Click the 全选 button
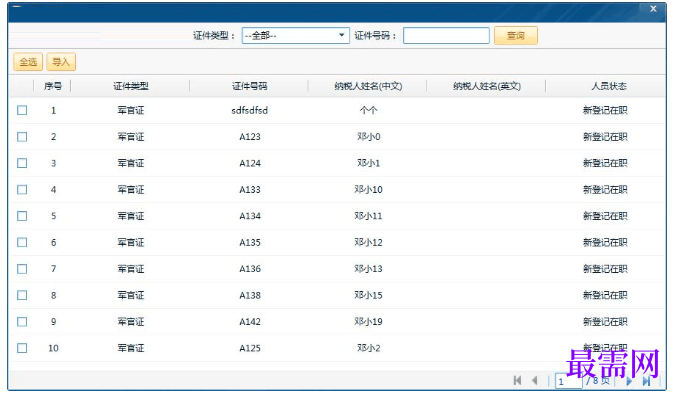The width and height of the screenshot is (678, 395). click(28, 62)
